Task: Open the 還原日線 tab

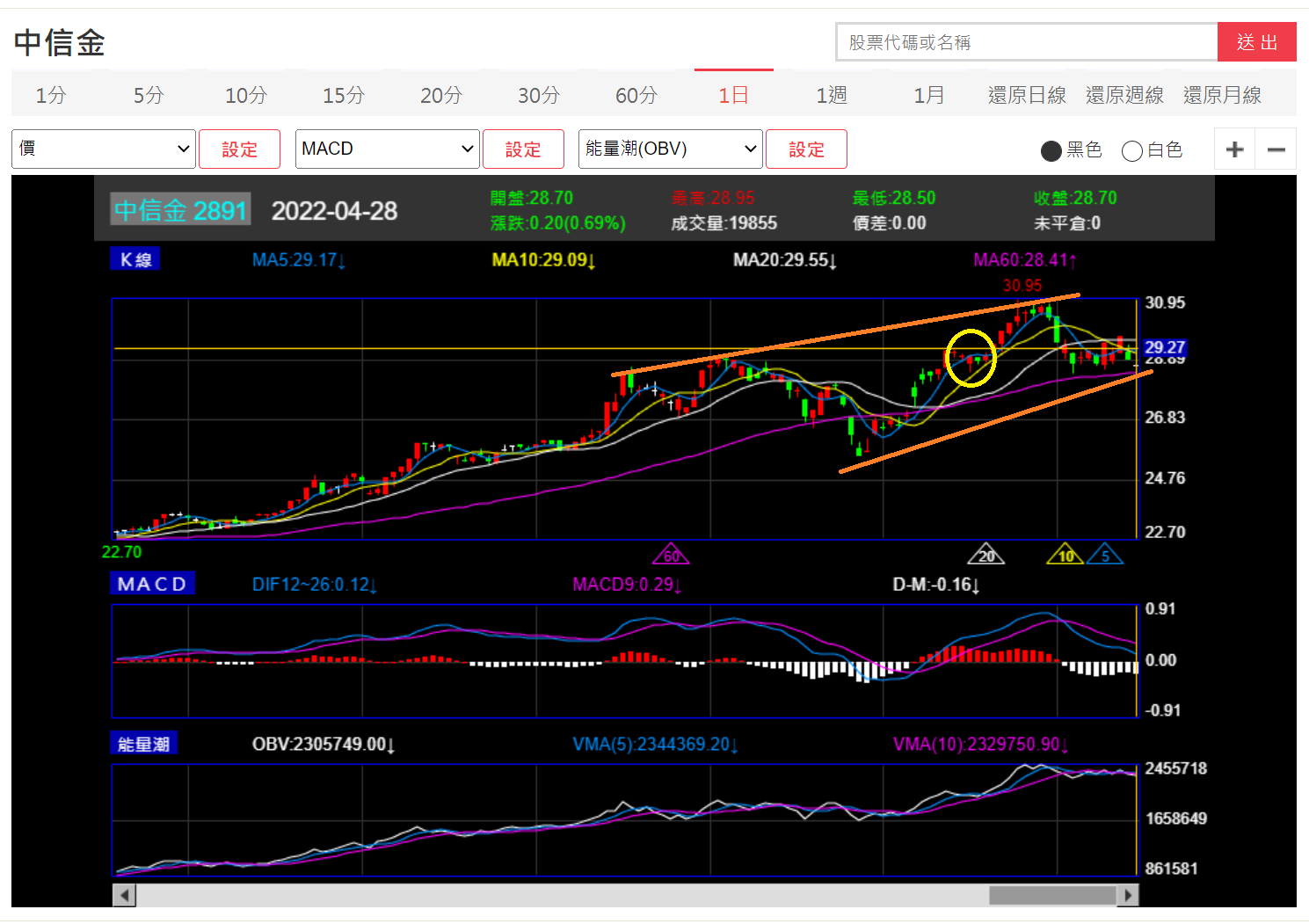Action: 1027,95
